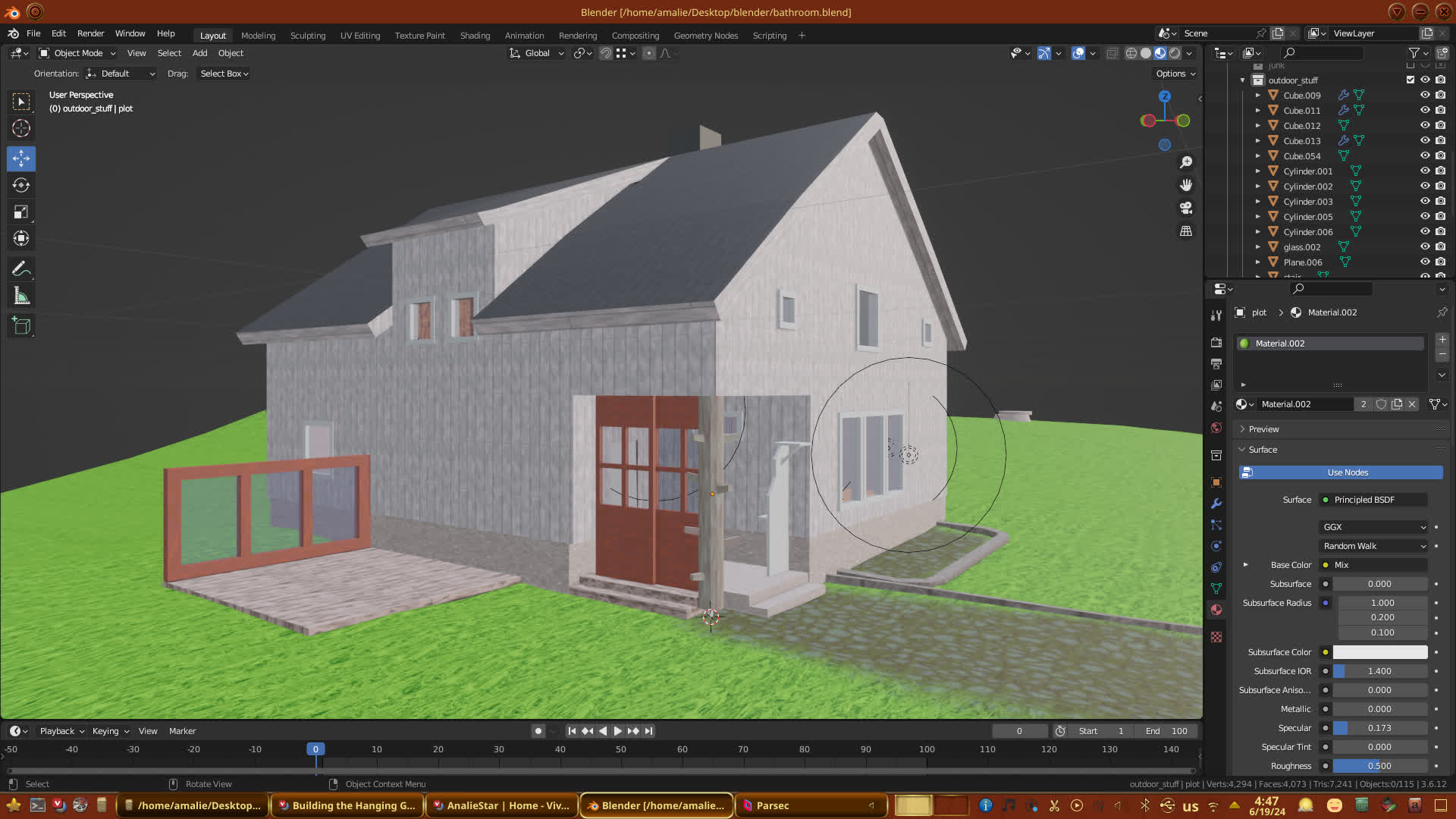1456x819 pixels.
Task: Open the Render menu
Action: click(90, 33)
